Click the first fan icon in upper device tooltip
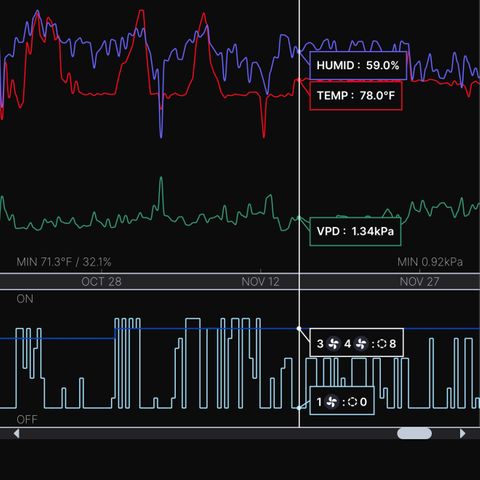 (333, 343)
